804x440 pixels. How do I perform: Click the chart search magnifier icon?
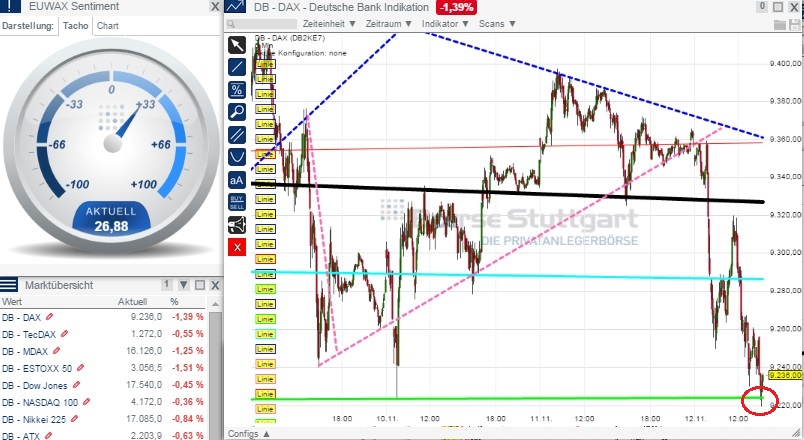click(231, 24)
